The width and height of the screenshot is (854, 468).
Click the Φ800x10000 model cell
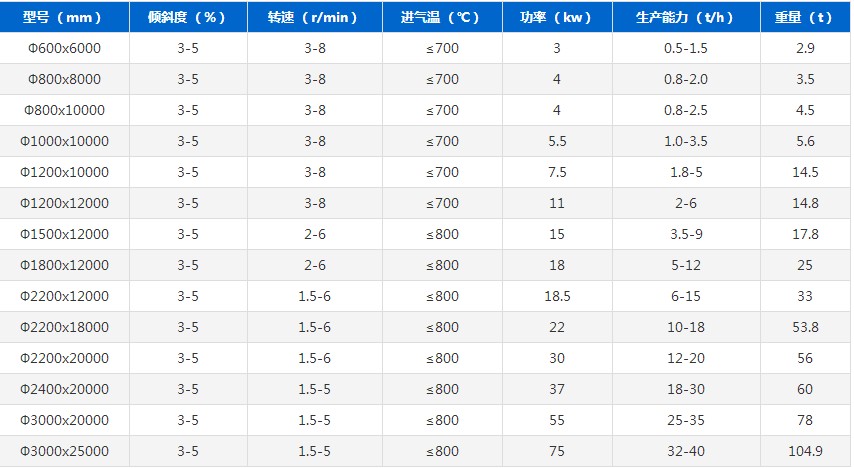[x=64, y=110]
